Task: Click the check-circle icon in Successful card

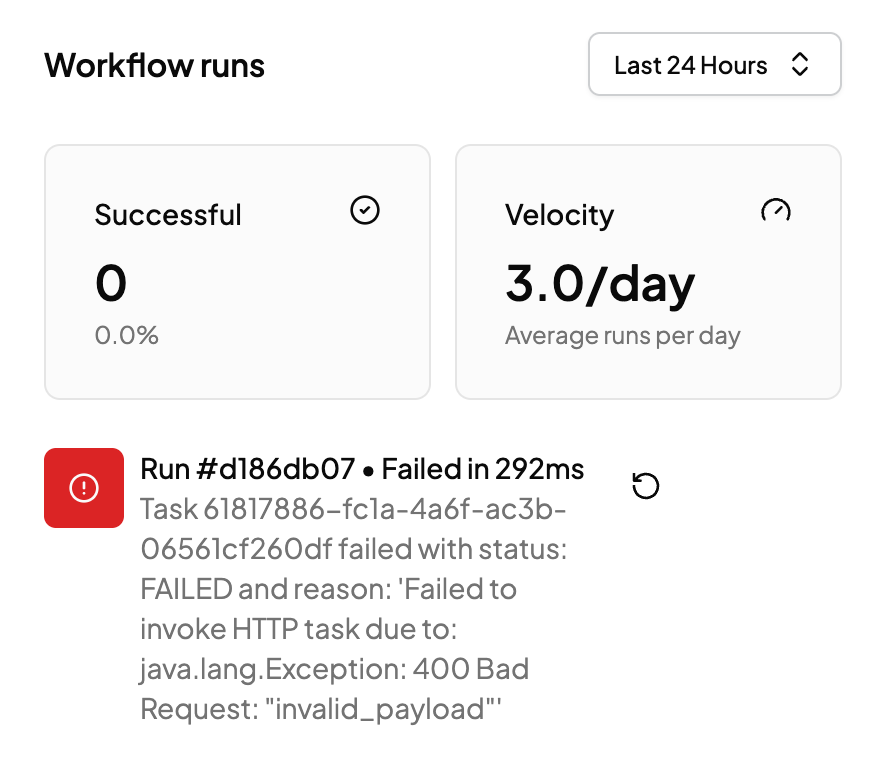Action: point(365,210)
